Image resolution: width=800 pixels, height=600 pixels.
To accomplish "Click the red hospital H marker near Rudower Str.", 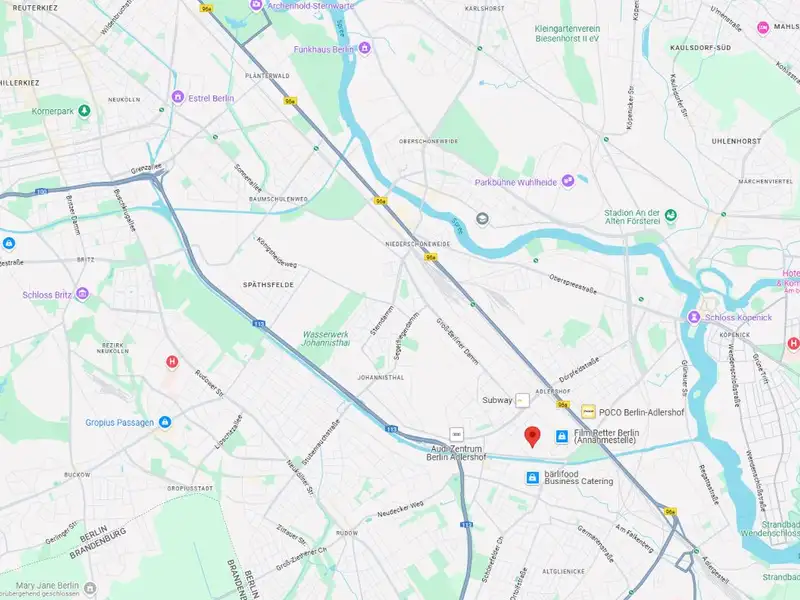I will pos(172,362).
